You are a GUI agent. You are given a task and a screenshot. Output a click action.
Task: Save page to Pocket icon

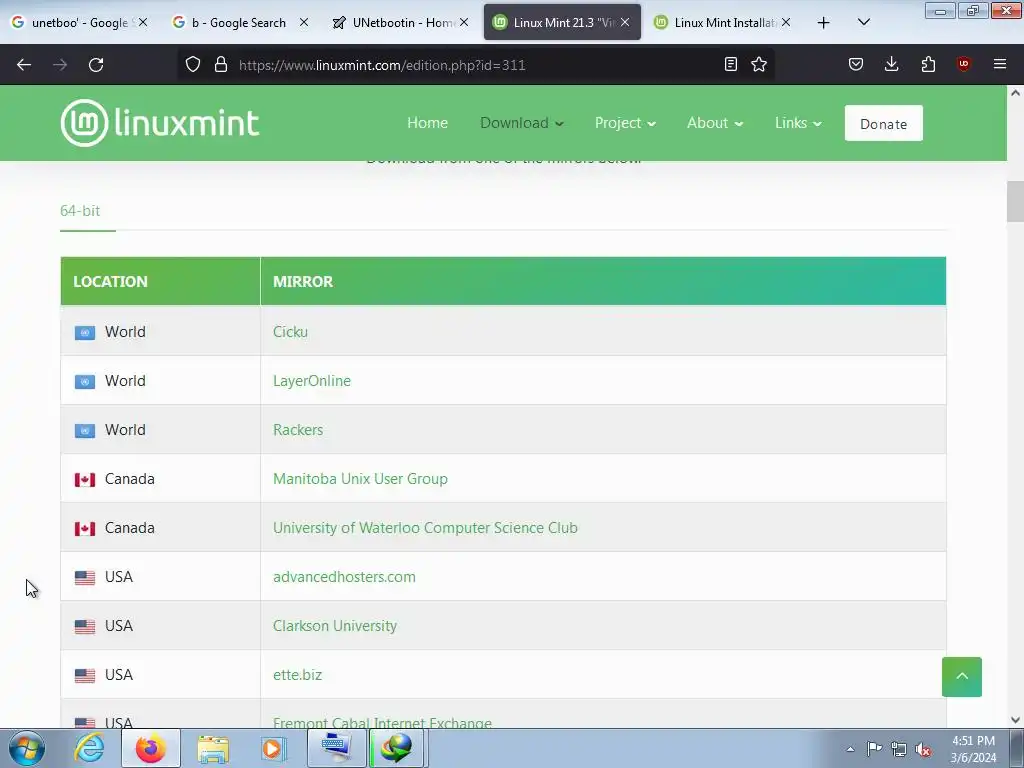(x=856, y=64)
